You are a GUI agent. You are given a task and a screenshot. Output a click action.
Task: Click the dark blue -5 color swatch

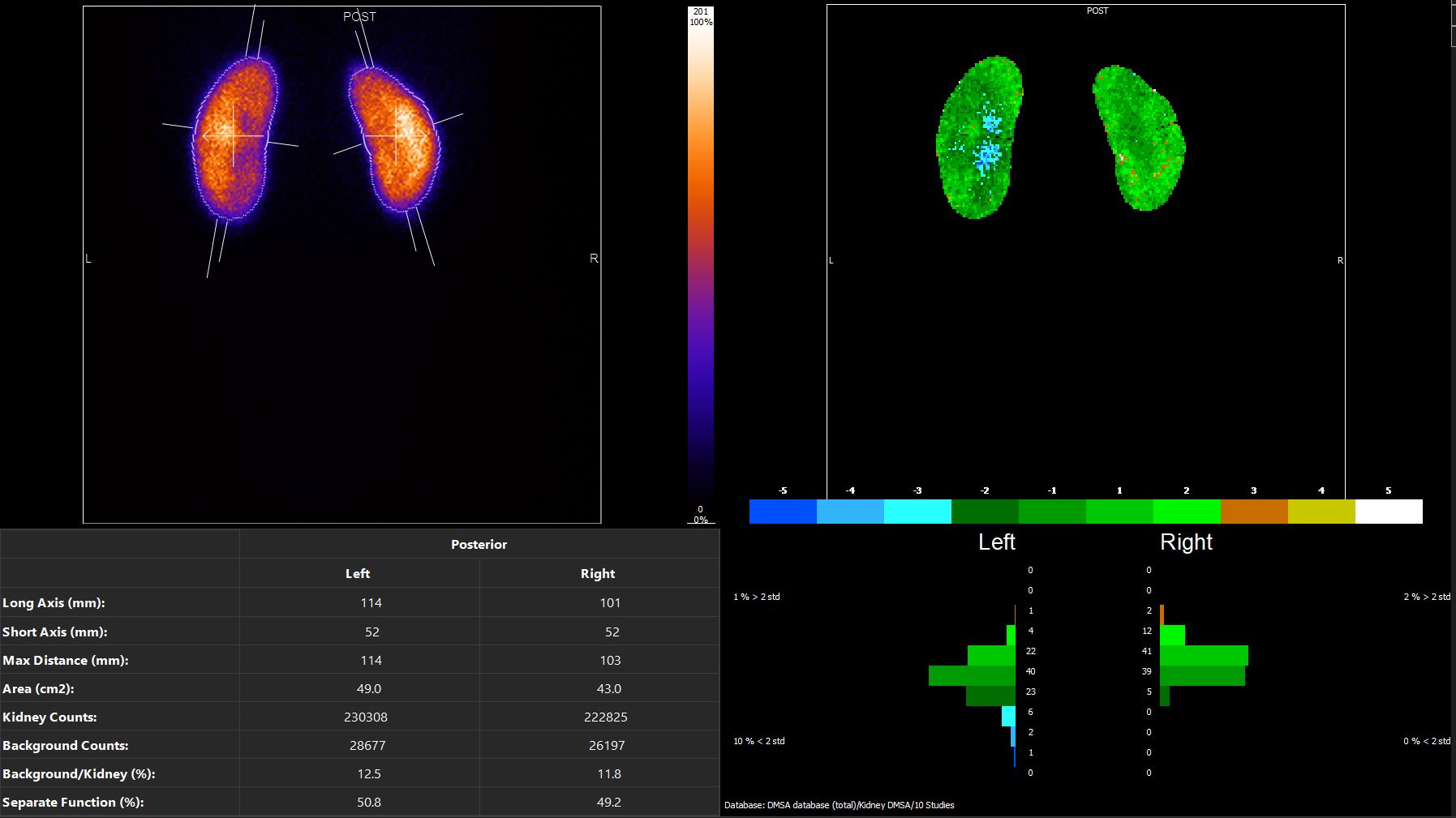tap(783, 511)
